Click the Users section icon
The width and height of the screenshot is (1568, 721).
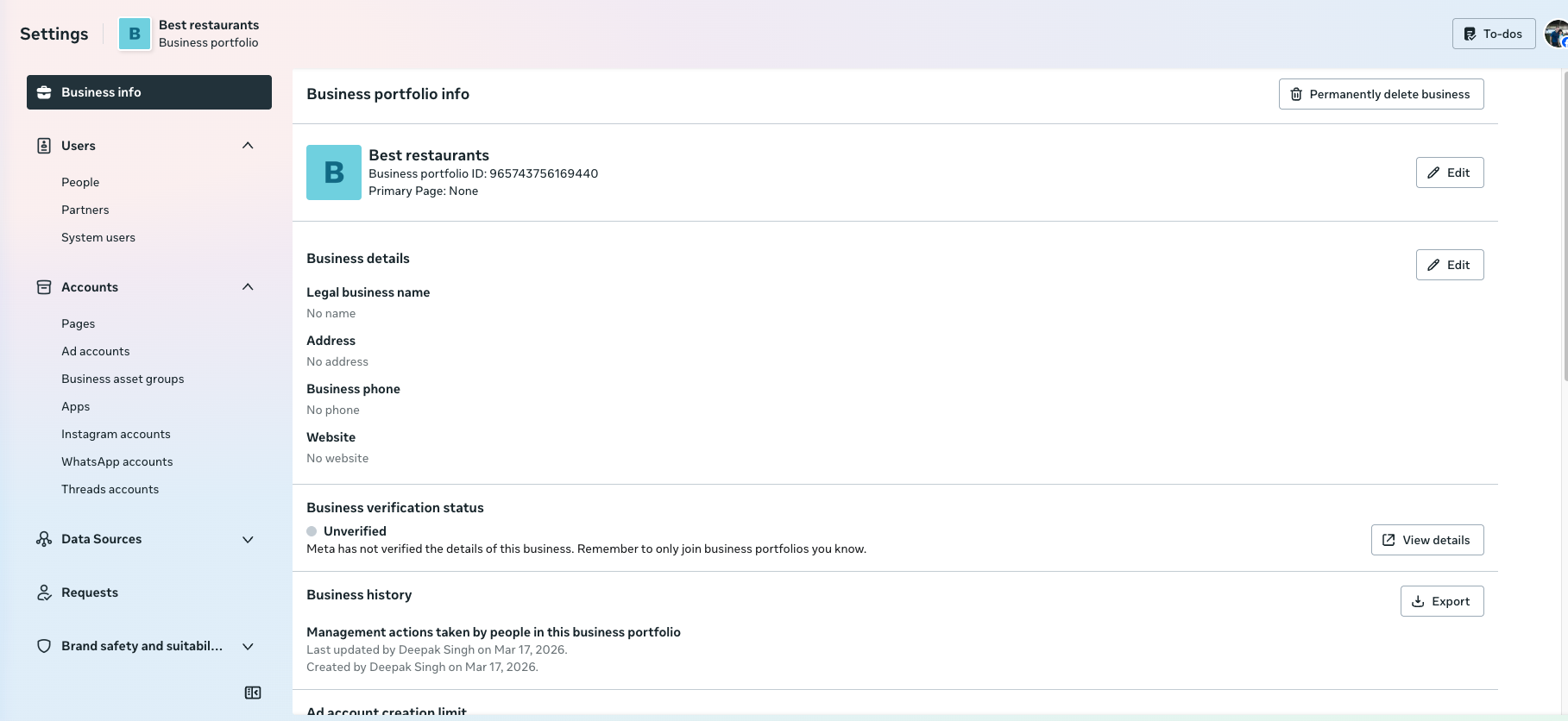[44, 146]
